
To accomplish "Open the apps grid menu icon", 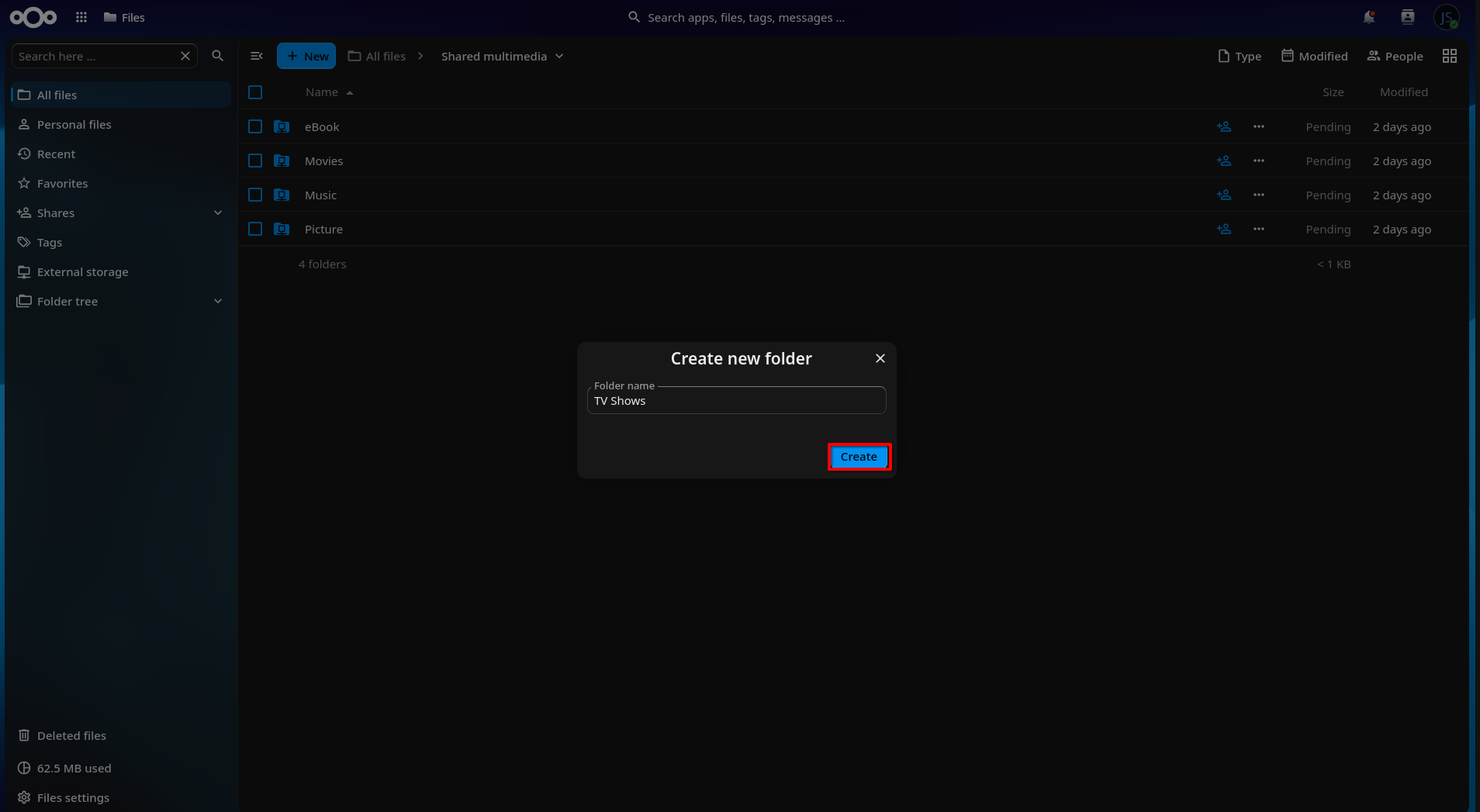I will pyautogui.click(x=81, y=17).
